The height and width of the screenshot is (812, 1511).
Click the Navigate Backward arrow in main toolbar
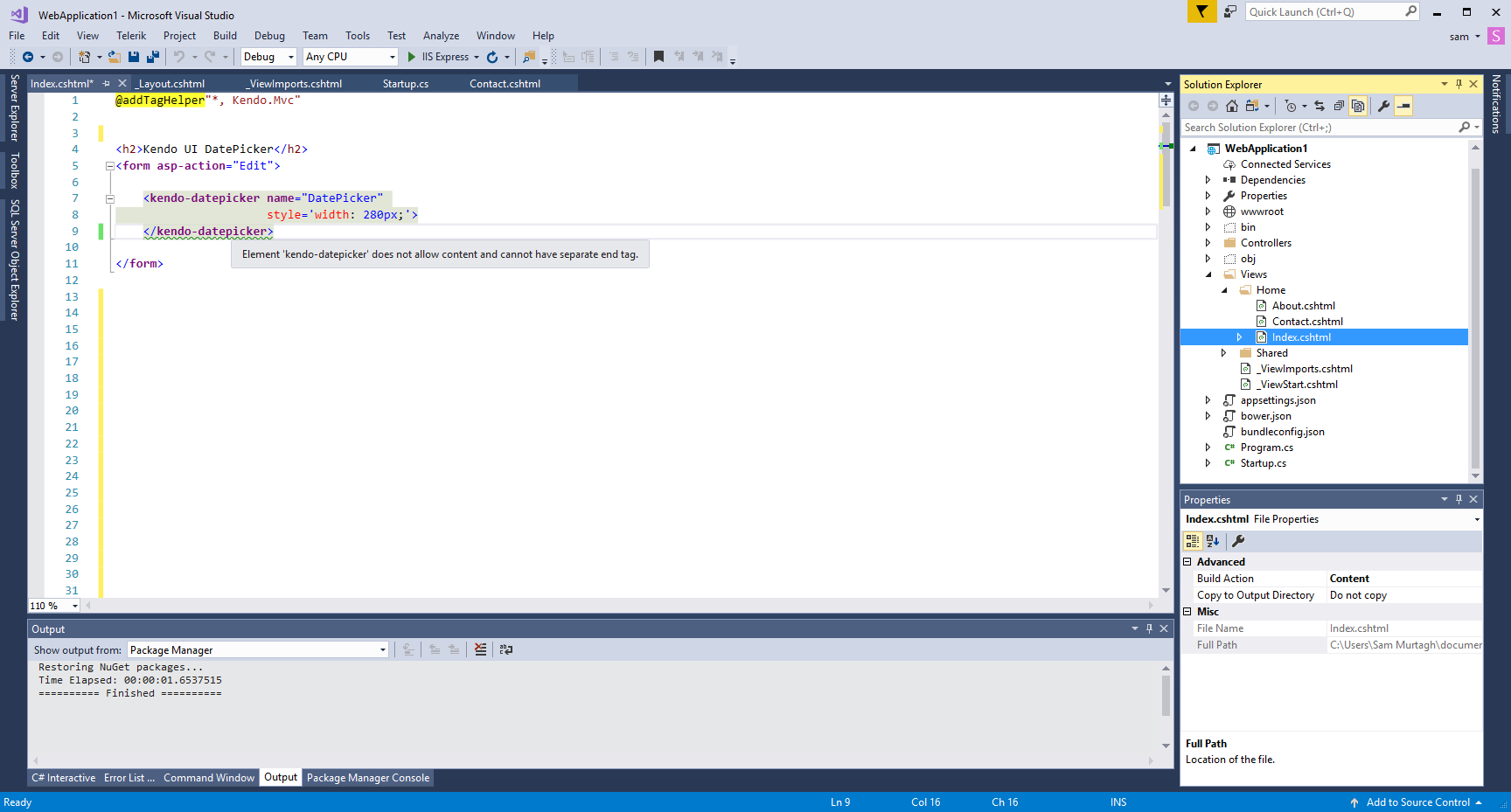click(28, 57)
